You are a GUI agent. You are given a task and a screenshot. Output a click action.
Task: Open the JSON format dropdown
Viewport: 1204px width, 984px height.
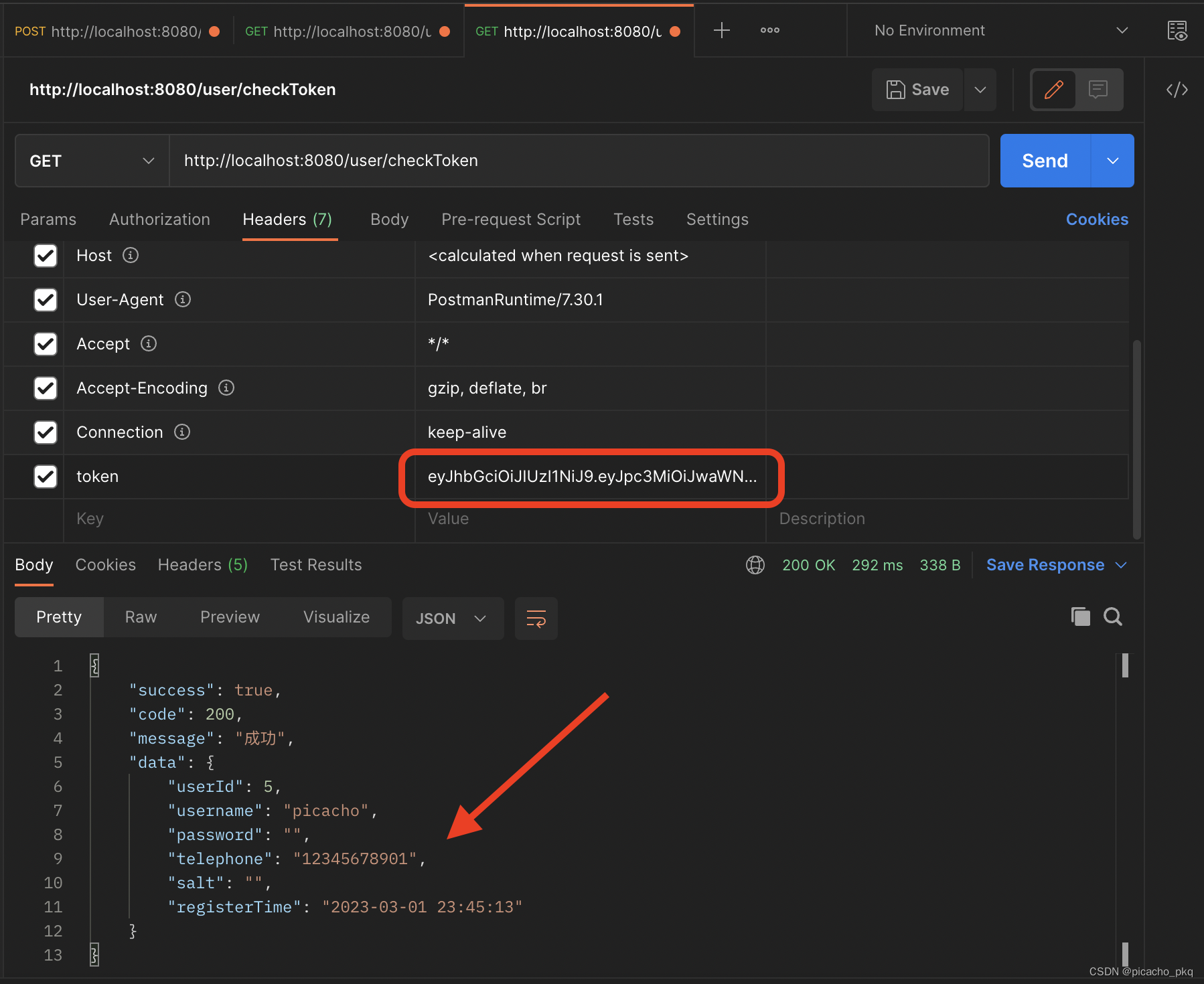click(x=453, y=618)
